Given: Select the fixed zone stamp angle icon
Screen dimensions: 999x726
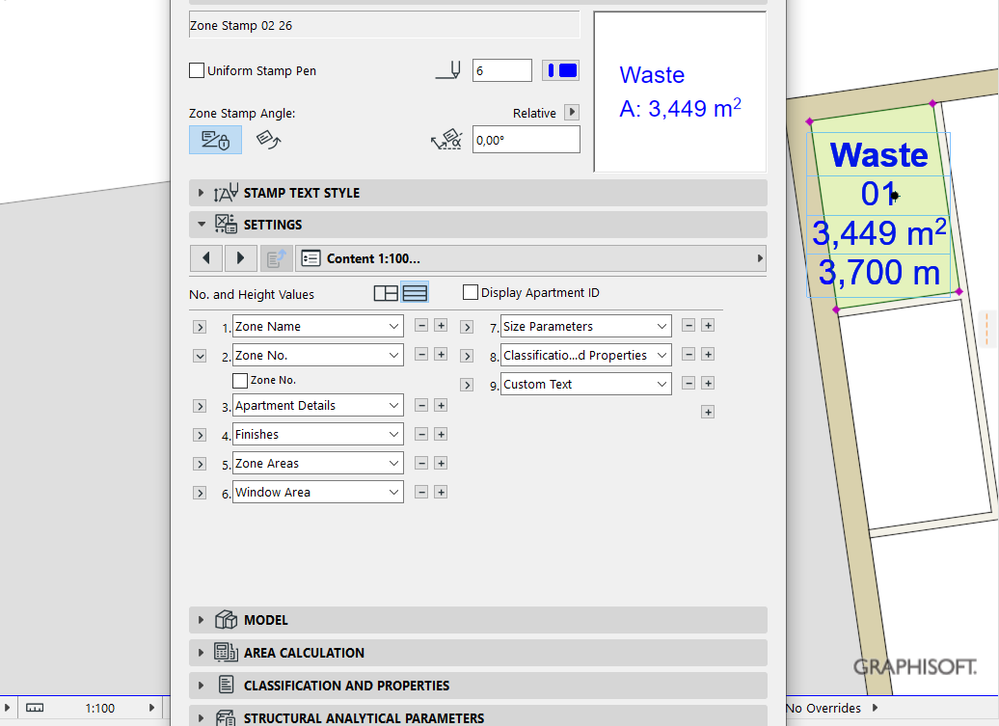Looking at the screenshot, I should pyautogui.click(x=214, y=139).
